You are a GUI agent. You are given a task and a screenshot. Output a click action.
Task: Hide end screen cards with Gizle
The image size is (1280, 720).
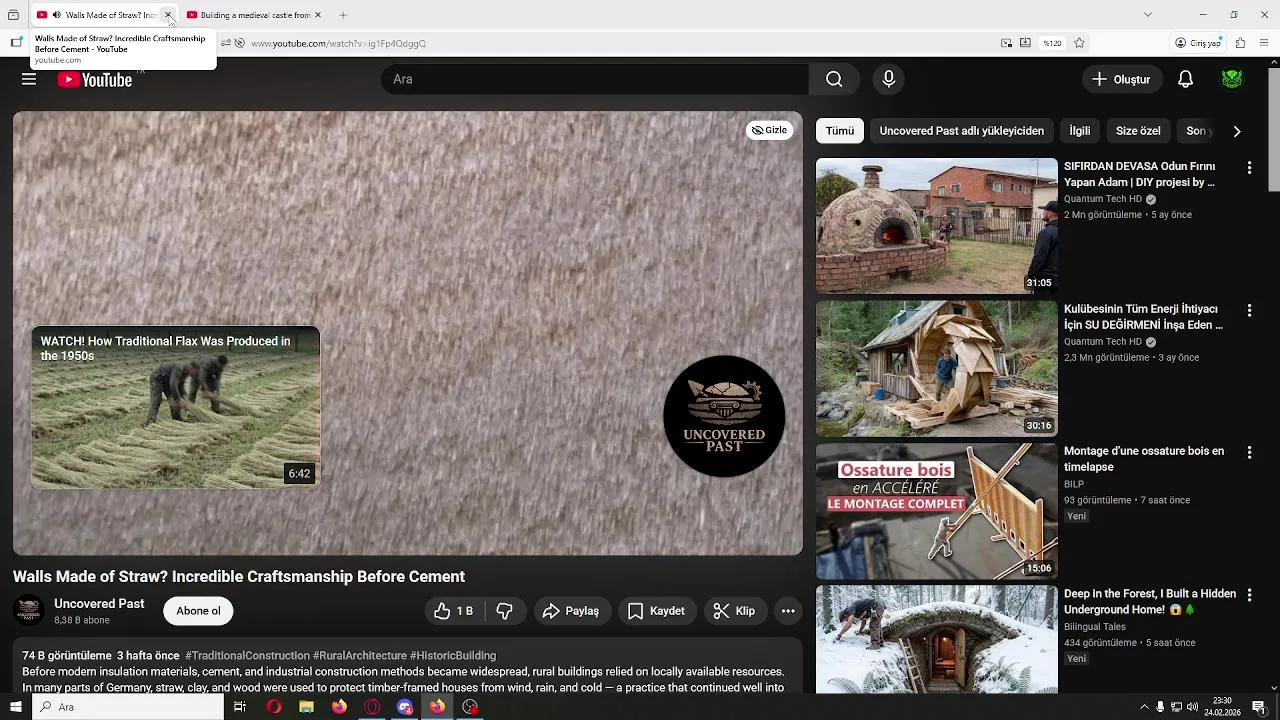click(769, 130)
